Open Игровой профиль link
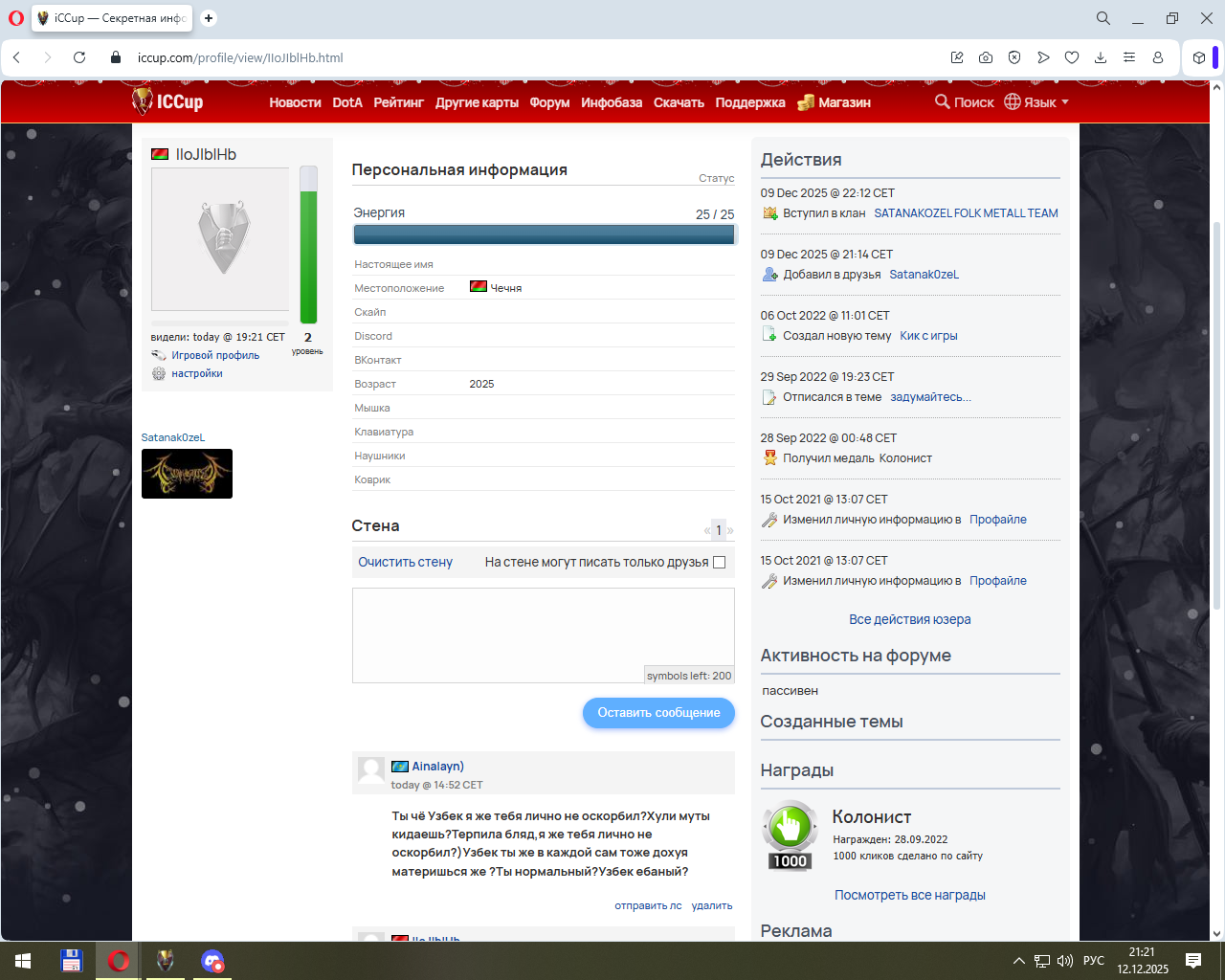This screenshot has height=980, width=1225. coord(215,355)
